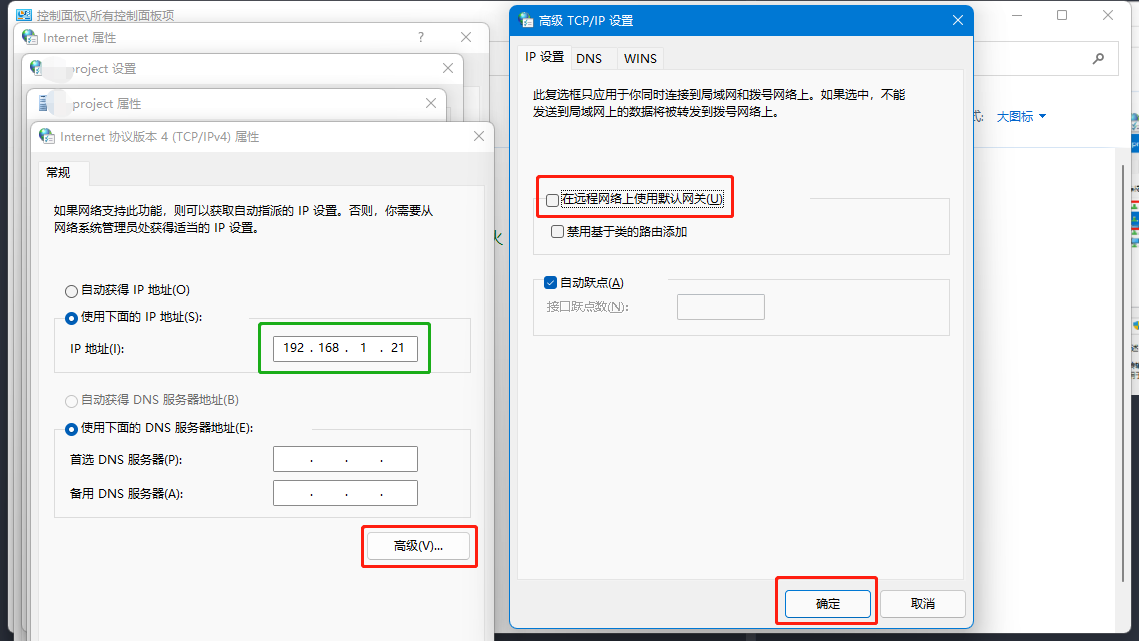Image resolution: width=1139 pixels, height=641 pixels.
Task: Close the 高级 TCP/IP 设置 dialog
Action: click(x=957, y=20)
